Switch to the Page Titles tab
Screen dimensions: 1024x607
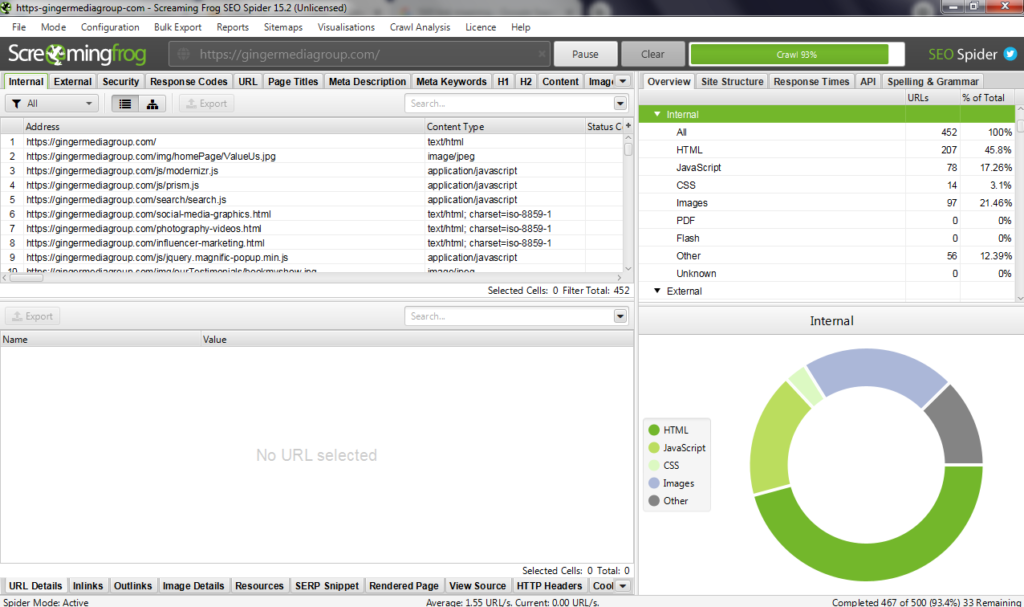293,82
